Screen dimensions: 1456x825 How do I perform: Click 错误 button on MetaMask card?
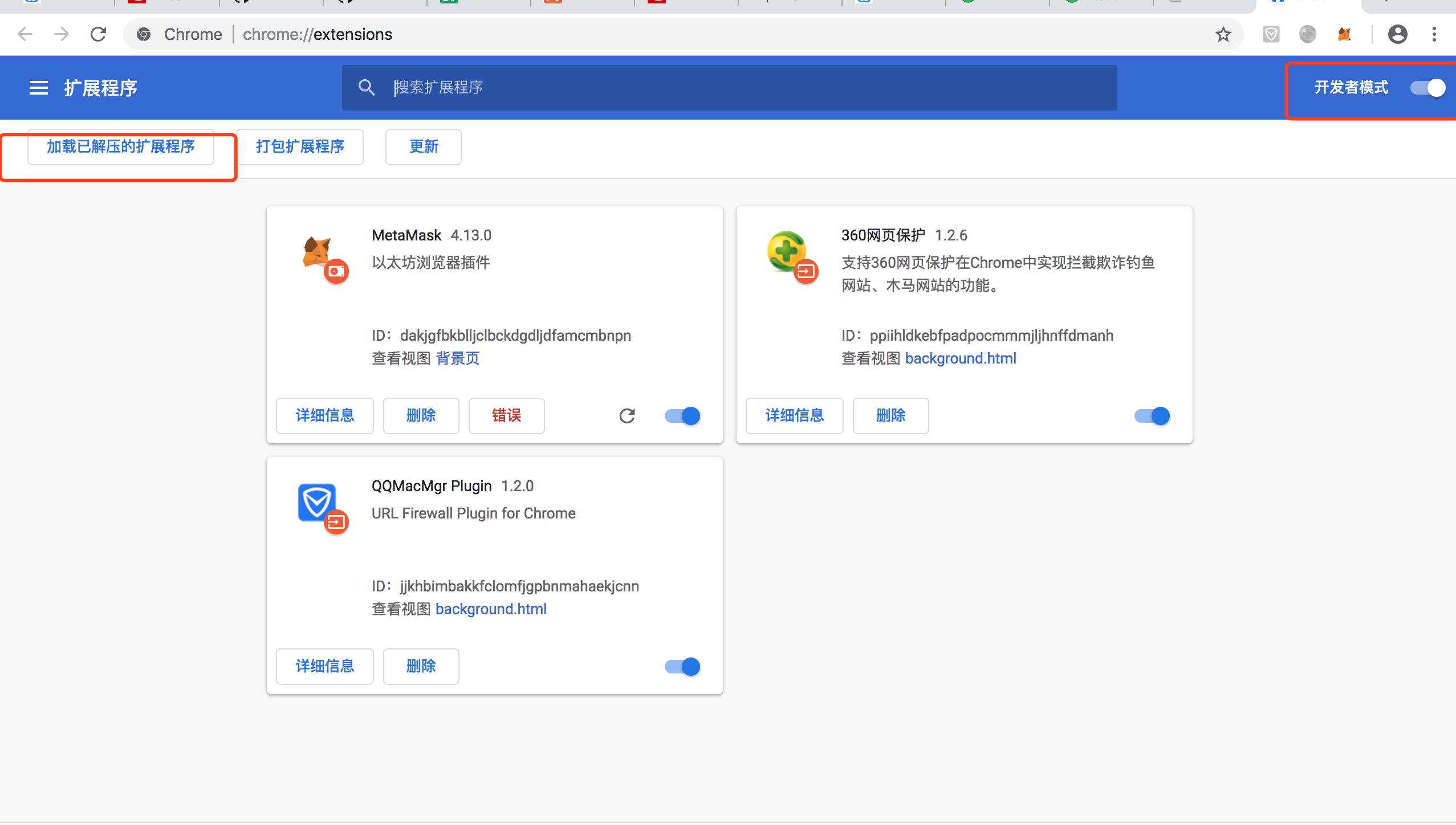506,416
